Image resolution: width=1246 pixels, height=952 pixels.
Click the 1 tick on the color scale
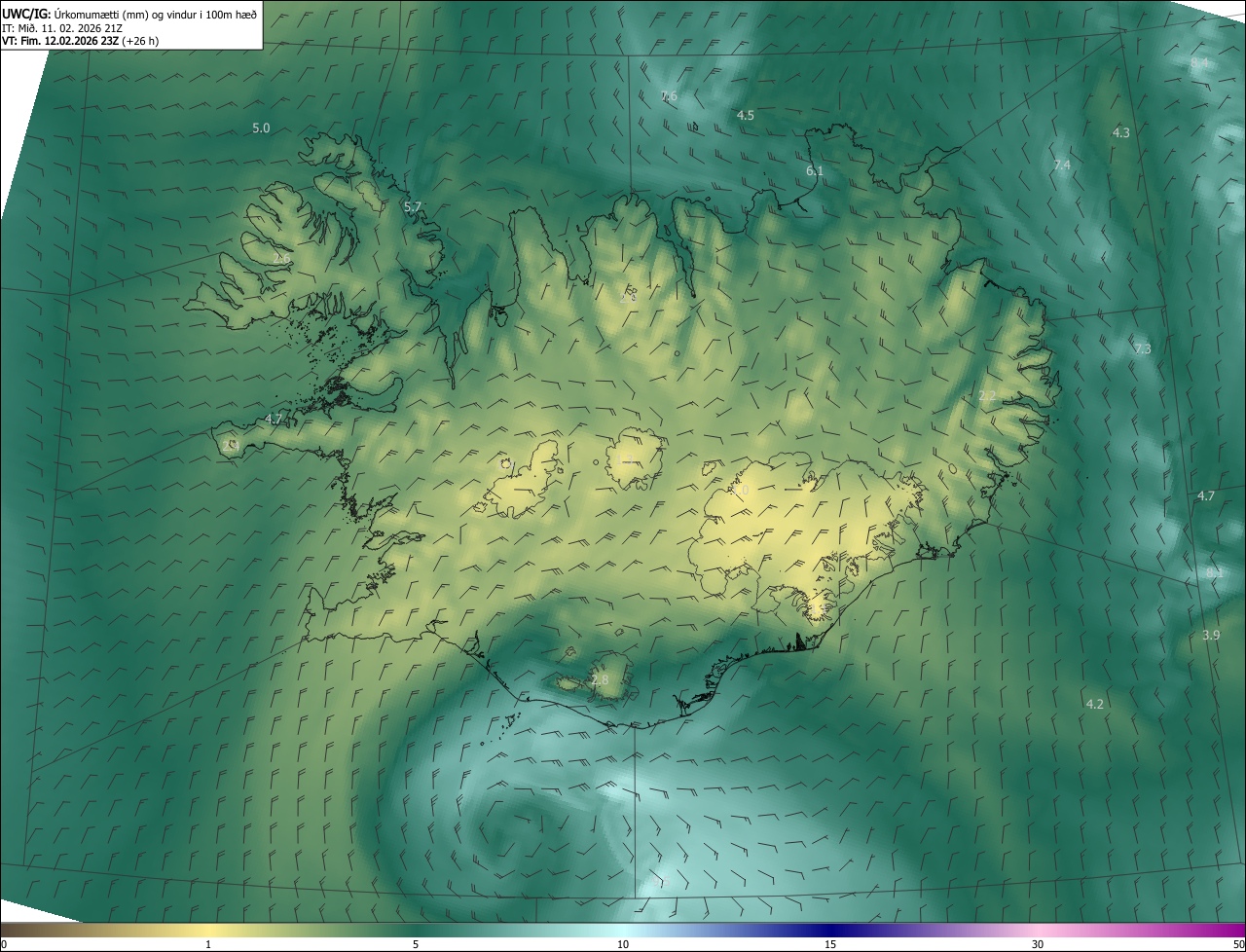coord(208,944)
